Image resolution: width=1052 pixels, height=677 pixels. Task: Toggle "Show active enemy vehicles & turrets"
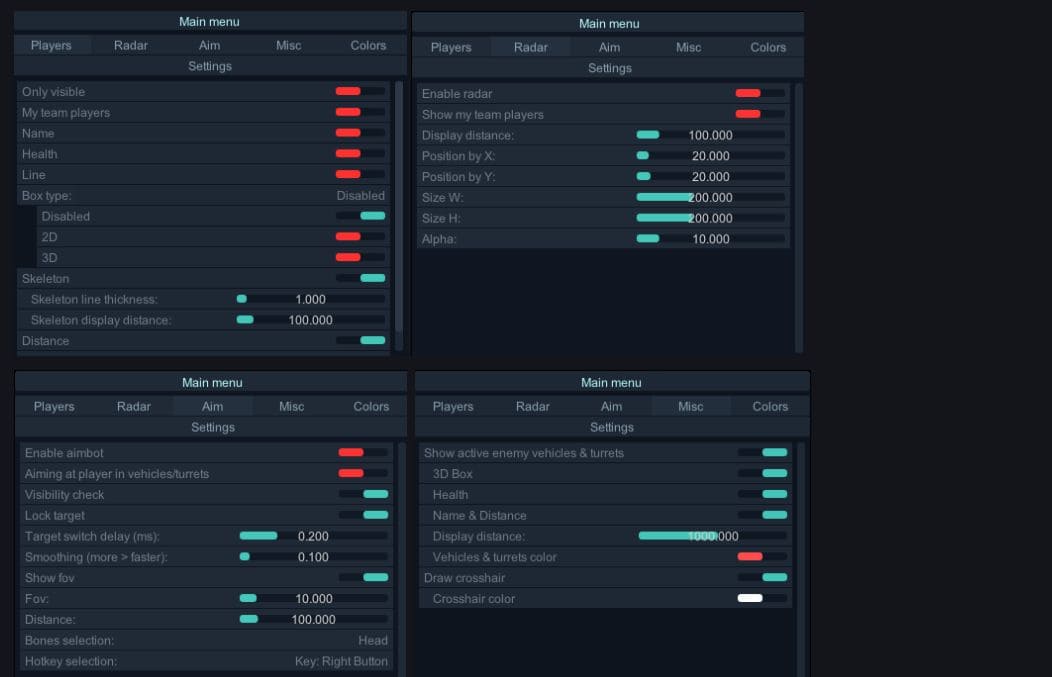coord(762,453)
